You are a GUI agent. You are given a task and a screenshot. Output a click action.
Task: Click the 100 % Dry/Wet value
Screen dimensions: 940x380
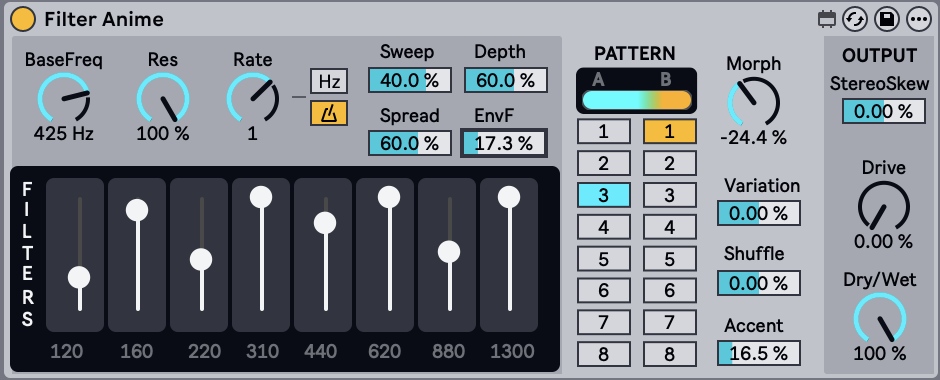(880, 354)
